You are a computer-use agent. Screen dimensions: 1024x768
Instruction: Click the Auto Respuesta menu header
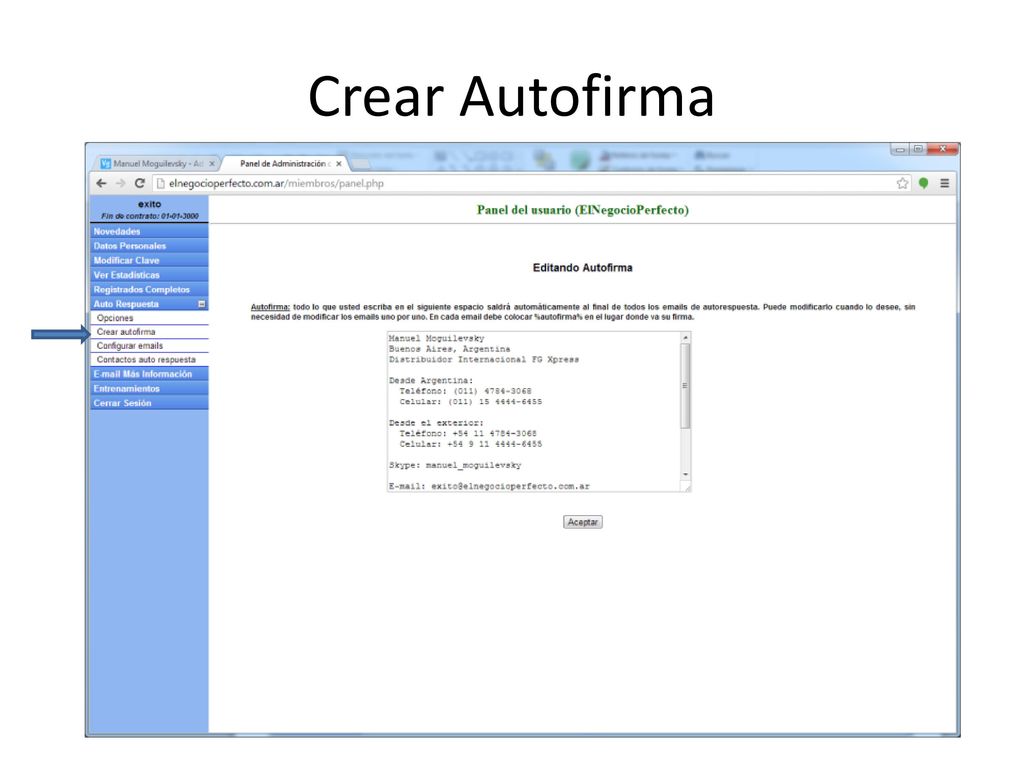point(149,304)
